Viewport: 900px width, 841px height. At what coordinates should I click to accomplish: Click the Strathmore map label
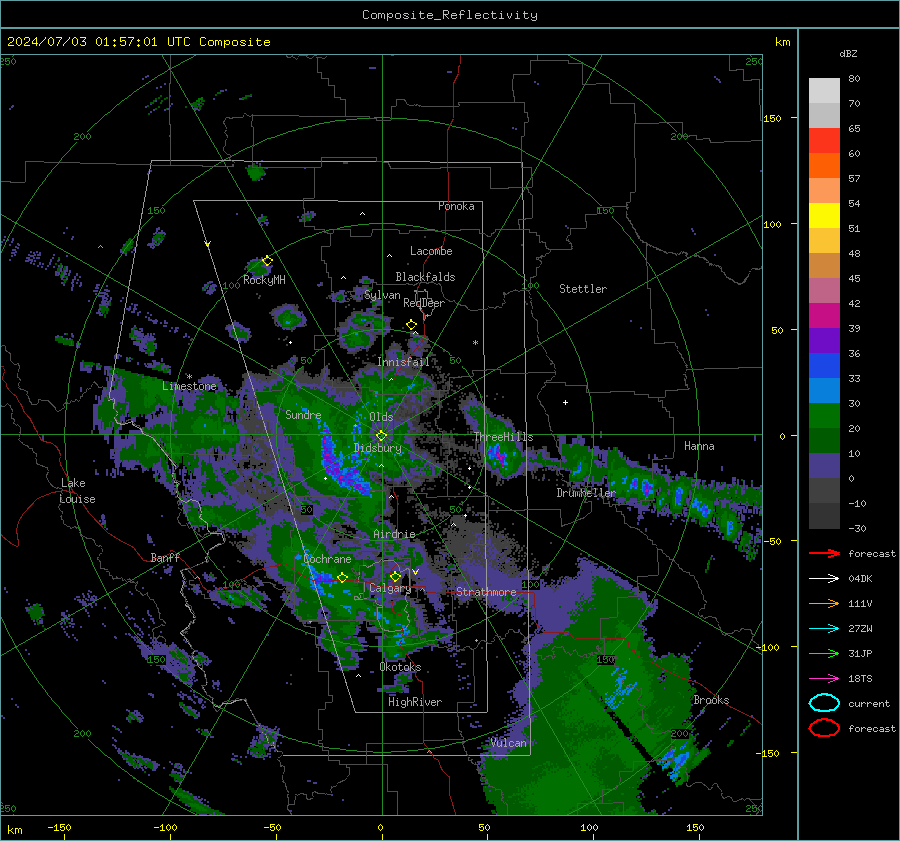point(486,591)
